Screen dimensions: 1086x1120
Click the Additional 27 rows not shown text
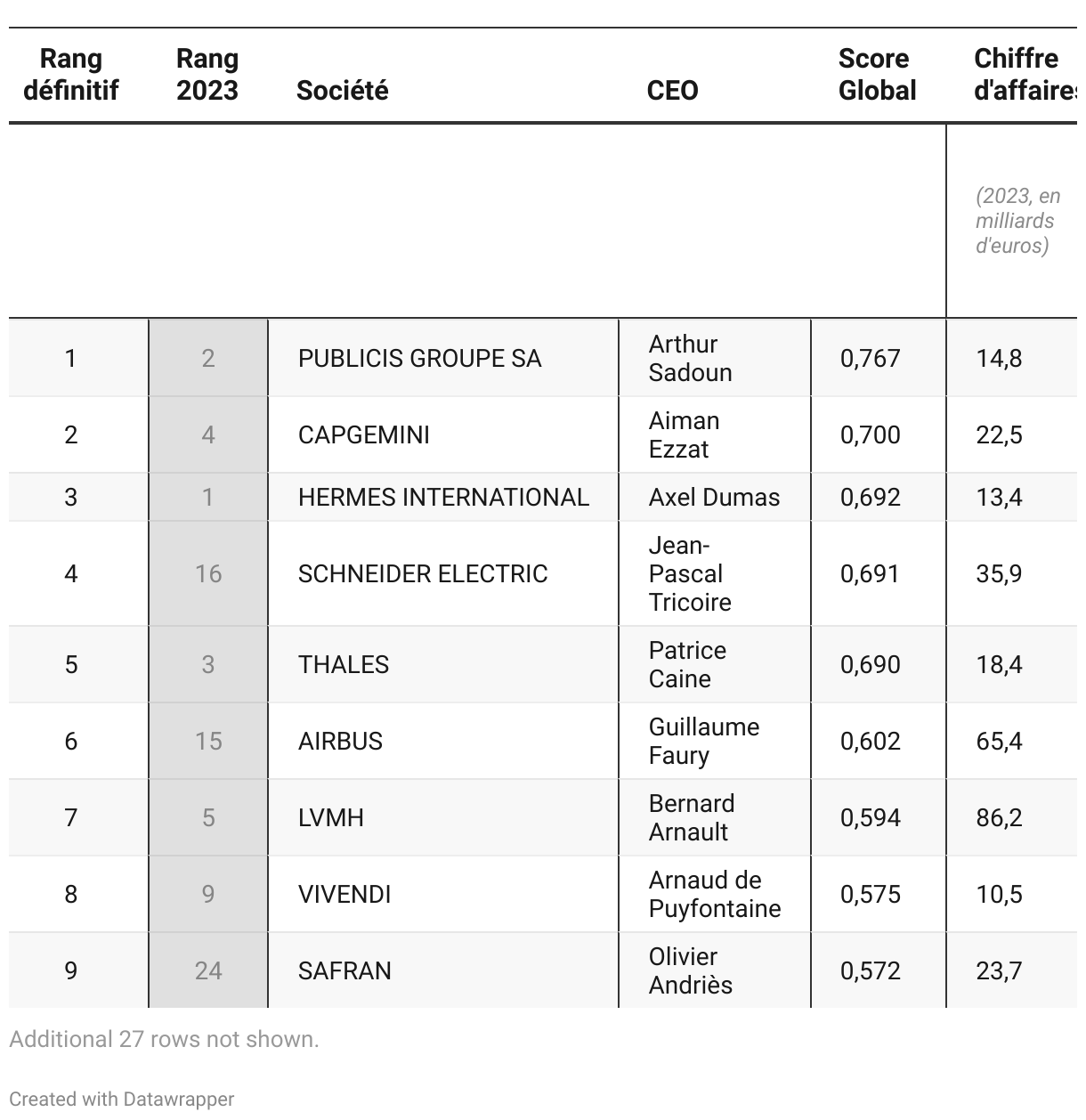coord(164,1039)
